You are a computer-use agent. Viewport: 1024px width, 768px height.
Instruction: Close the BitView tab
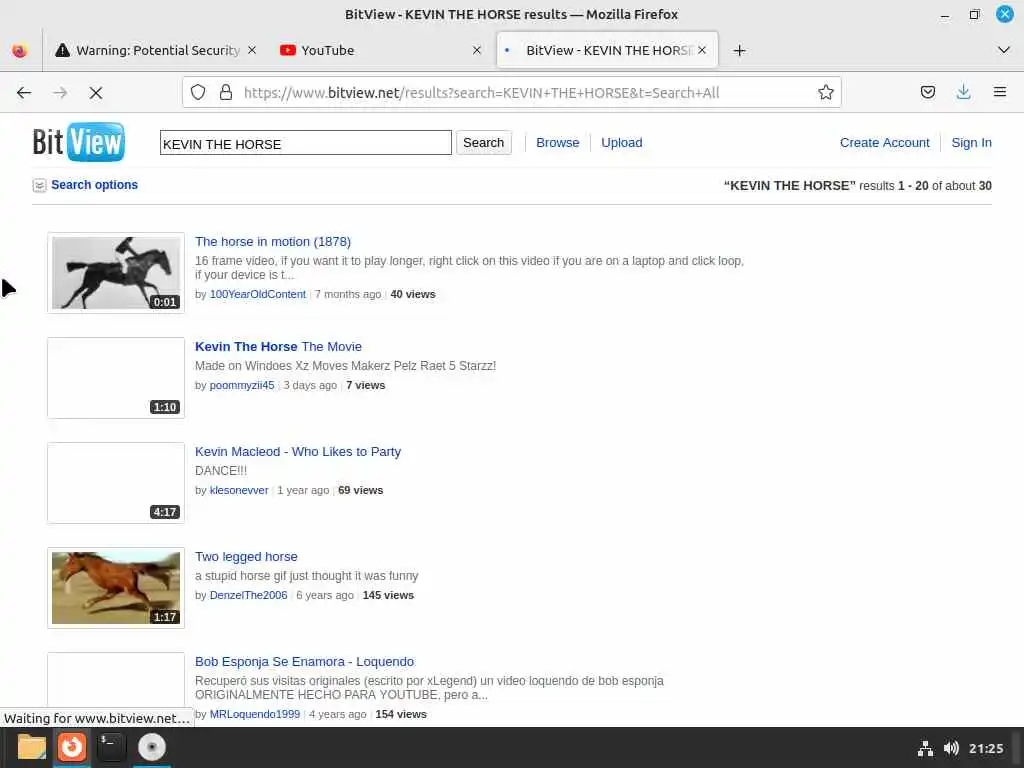702,50
